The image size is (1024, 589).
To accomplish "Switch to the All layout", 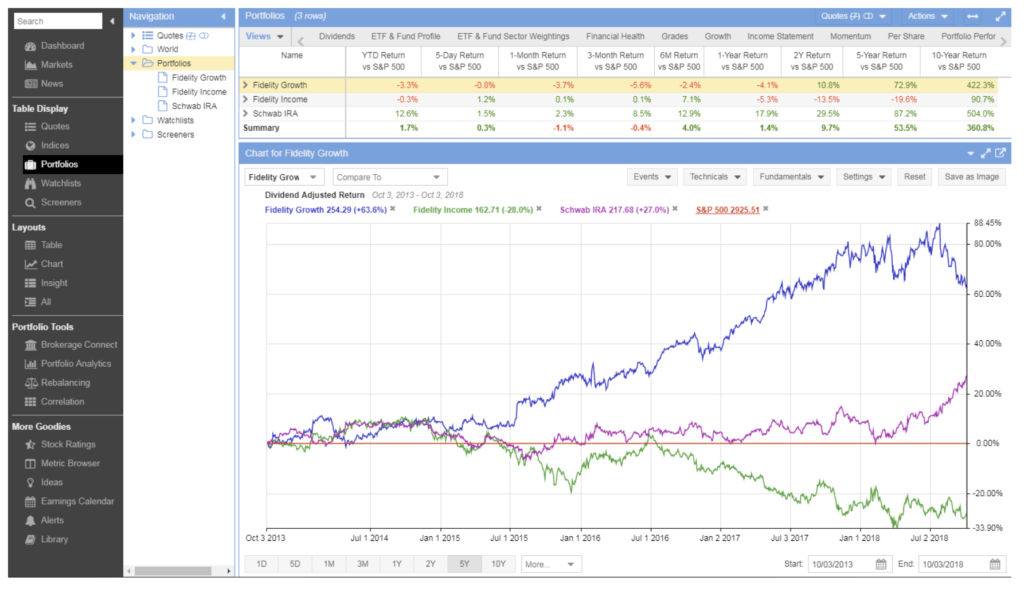I will [x=38, y=302].
